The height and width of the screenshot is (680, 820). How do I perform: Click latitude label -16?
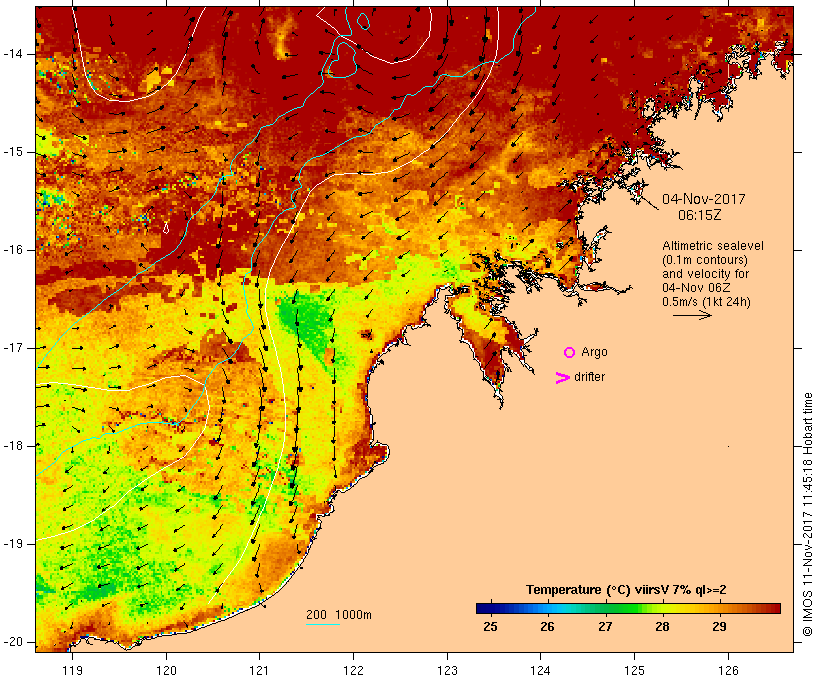pos(12,250)
